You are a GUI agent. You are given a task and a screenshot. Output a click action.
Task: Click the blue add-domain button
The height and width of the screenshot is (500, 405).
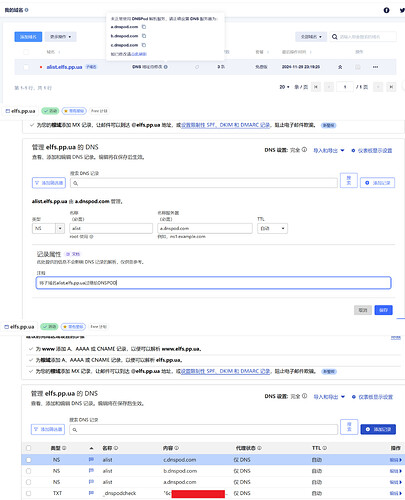(x=28, y=37)
